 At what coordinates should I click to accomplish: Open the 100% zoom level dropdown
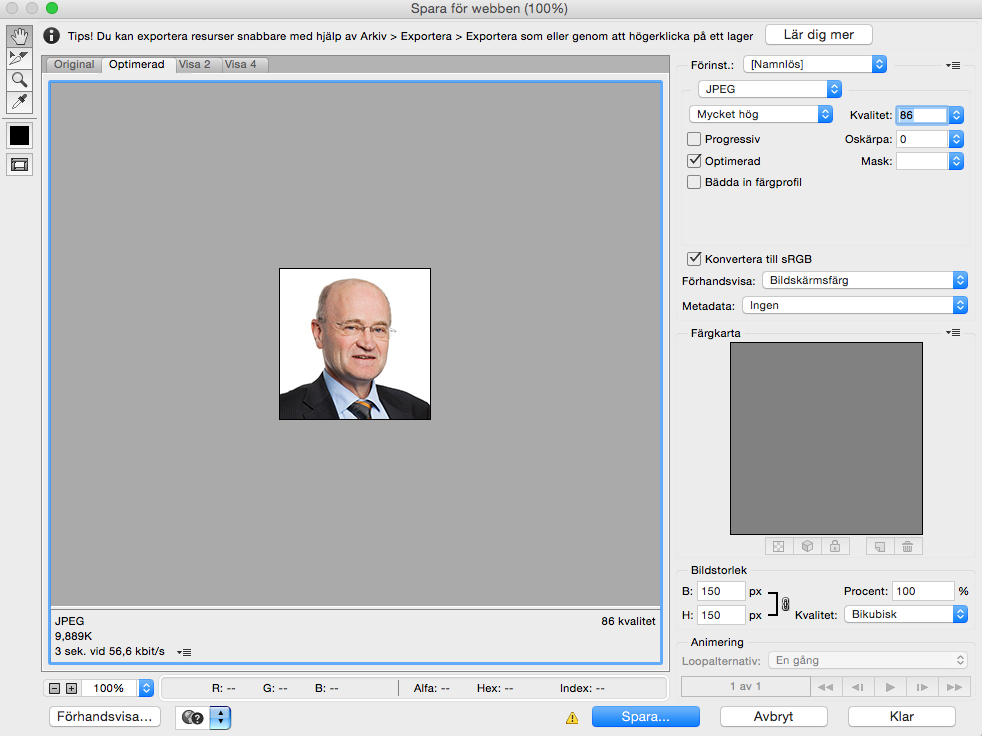click(145, 688)
